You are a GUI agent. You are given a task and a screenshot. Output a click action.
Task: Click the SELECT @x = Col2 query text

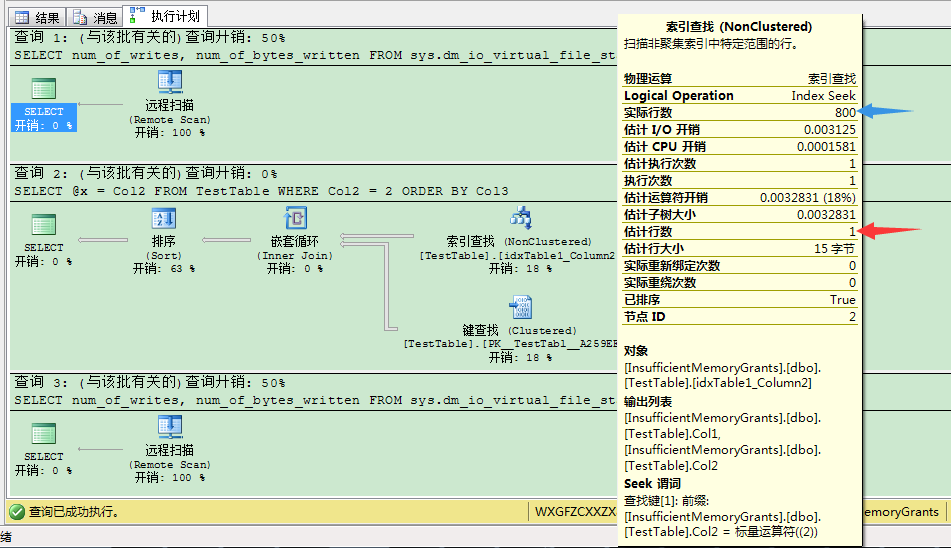click(261, 191)
